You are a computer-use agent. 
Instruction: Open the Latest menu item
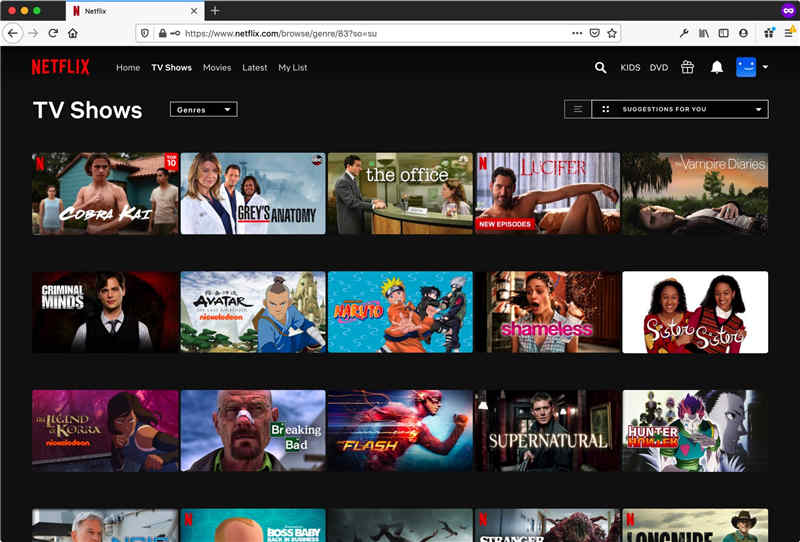click(x=255, y=67)
